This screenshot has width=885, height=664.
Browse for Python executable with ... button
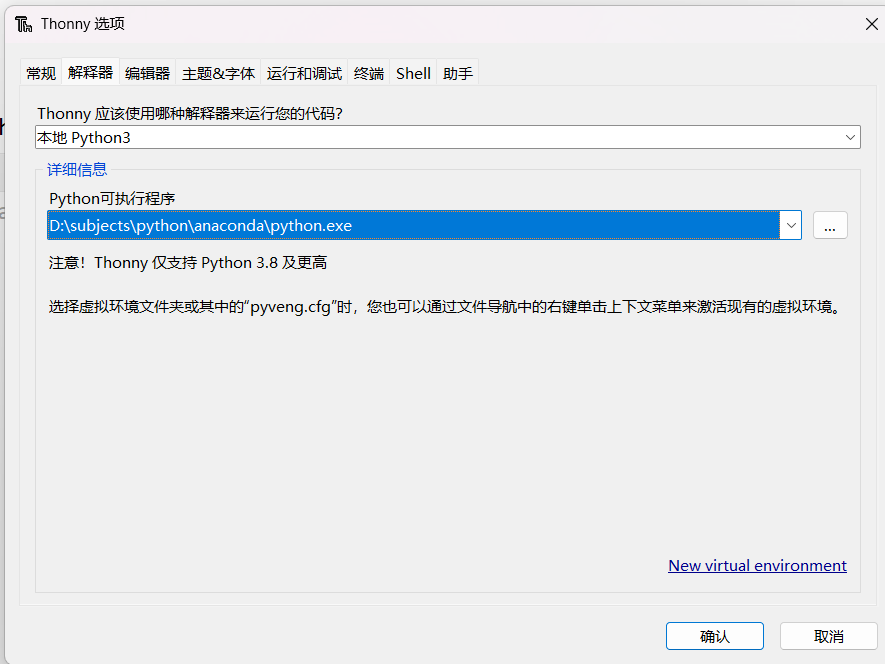[x=830, y=225]
